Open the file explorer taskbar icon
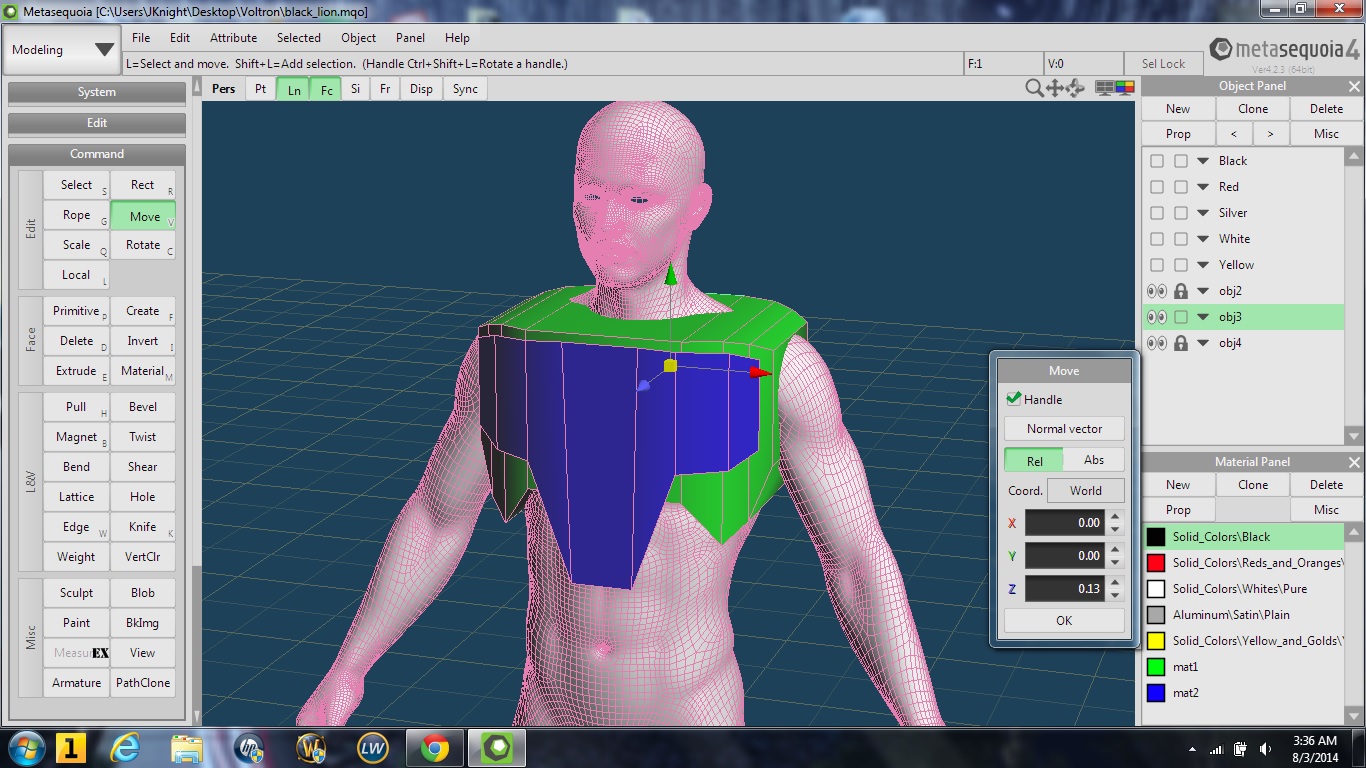The width and height of the screenshot is (1366, 768). (x=187, y=748)
